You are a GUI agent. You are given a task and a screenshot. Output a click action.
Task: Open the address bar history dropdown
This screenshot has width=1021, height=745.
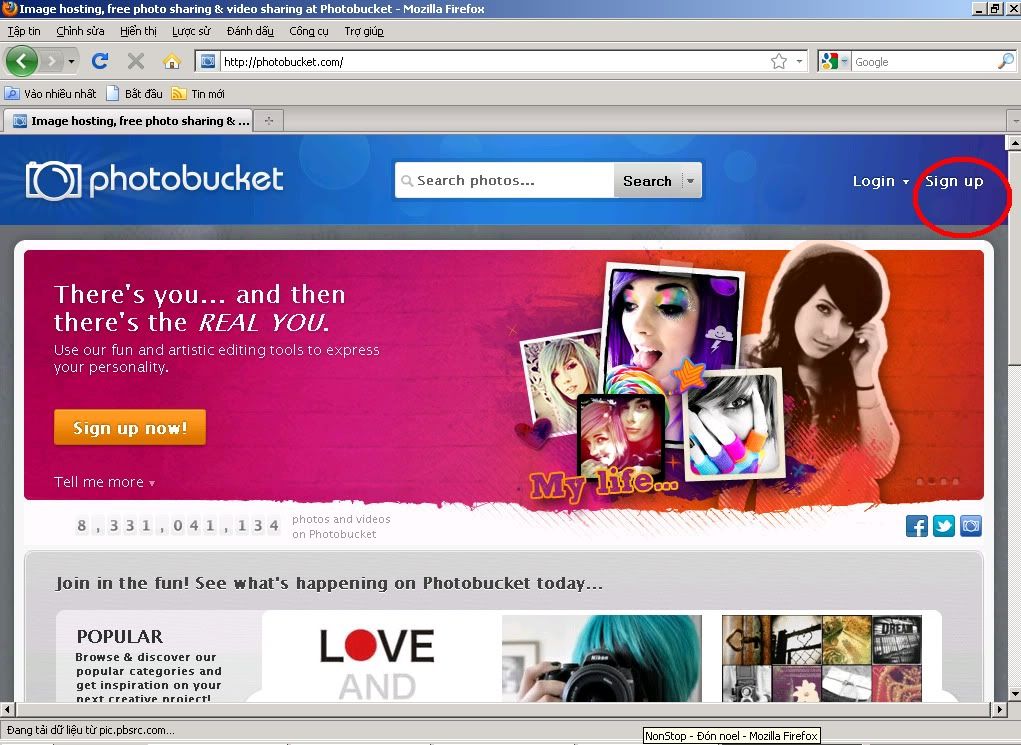[x=799, y=62]
